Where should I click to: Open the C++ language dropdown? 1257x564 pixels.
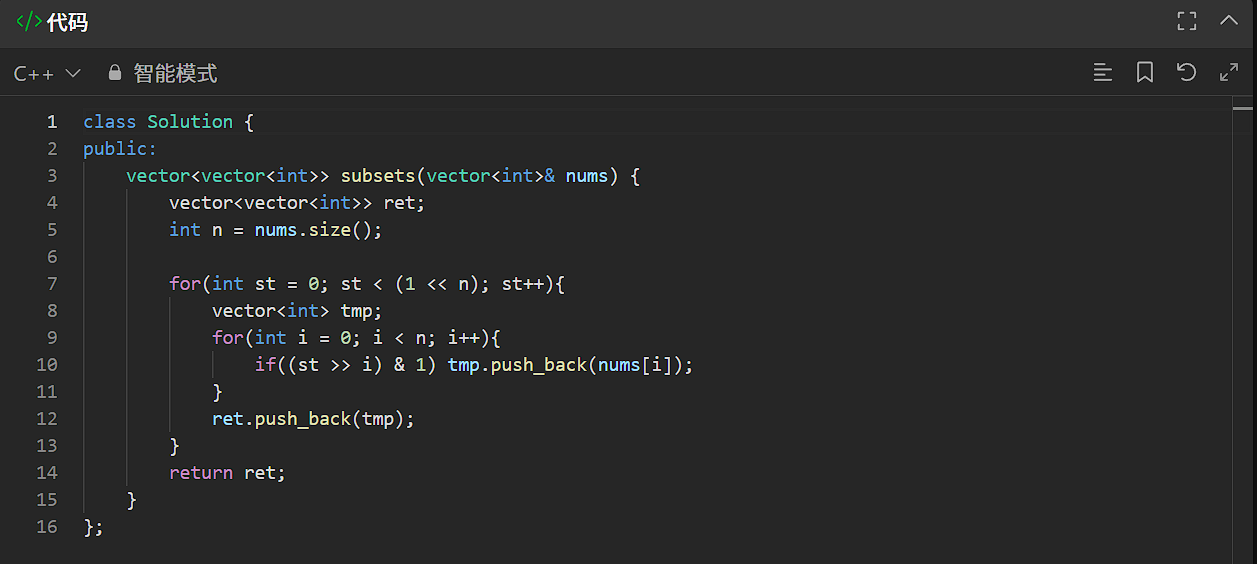[x=47, y=73]
